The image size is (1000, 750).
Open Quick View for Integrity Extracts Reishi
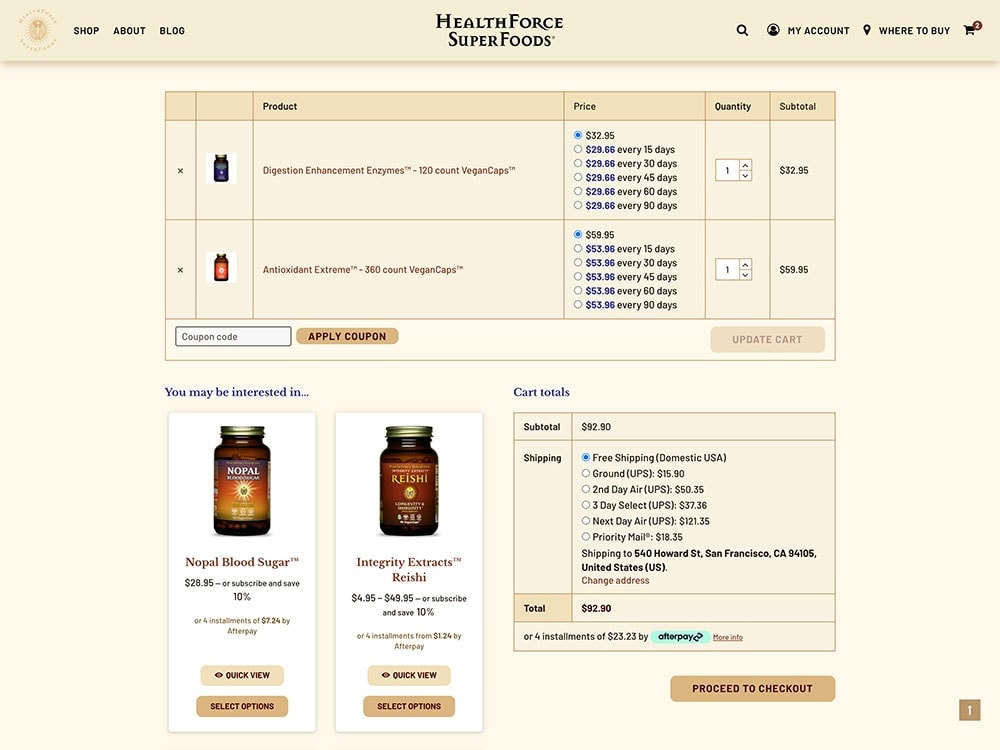click(409, 675)
